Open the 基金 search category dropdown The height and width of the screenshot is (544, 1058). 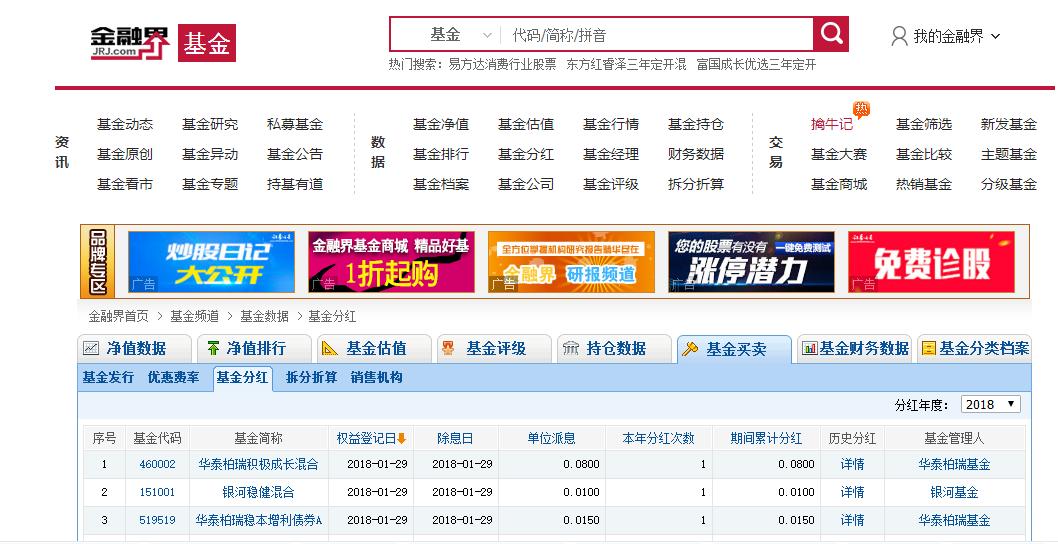tap(462, 34)
